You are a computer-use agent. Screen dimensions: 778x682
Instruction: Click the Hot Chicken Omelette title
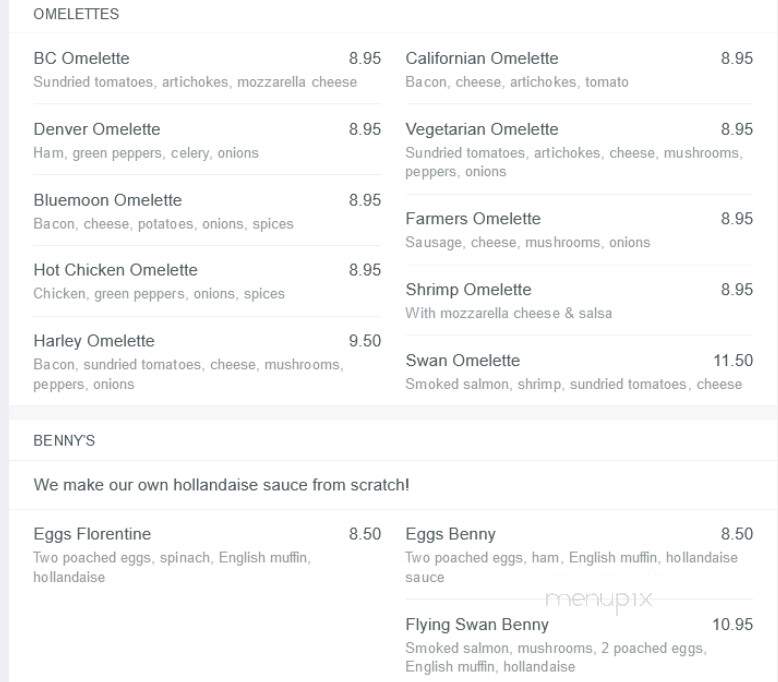116,270
